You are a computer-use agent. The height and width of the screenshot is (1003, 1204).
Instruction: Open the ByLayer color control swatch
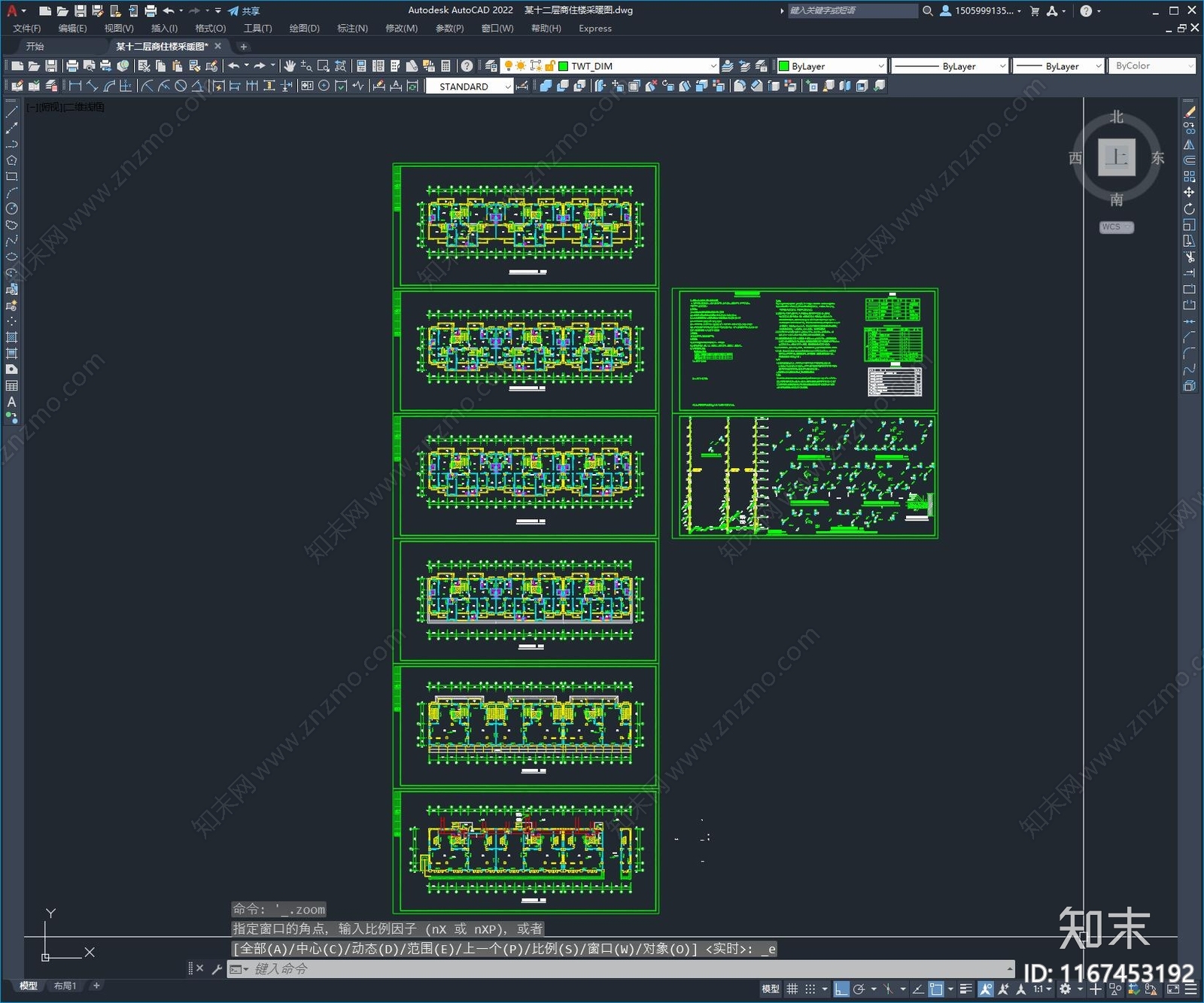pyautogui.click(x=832, y=66)
